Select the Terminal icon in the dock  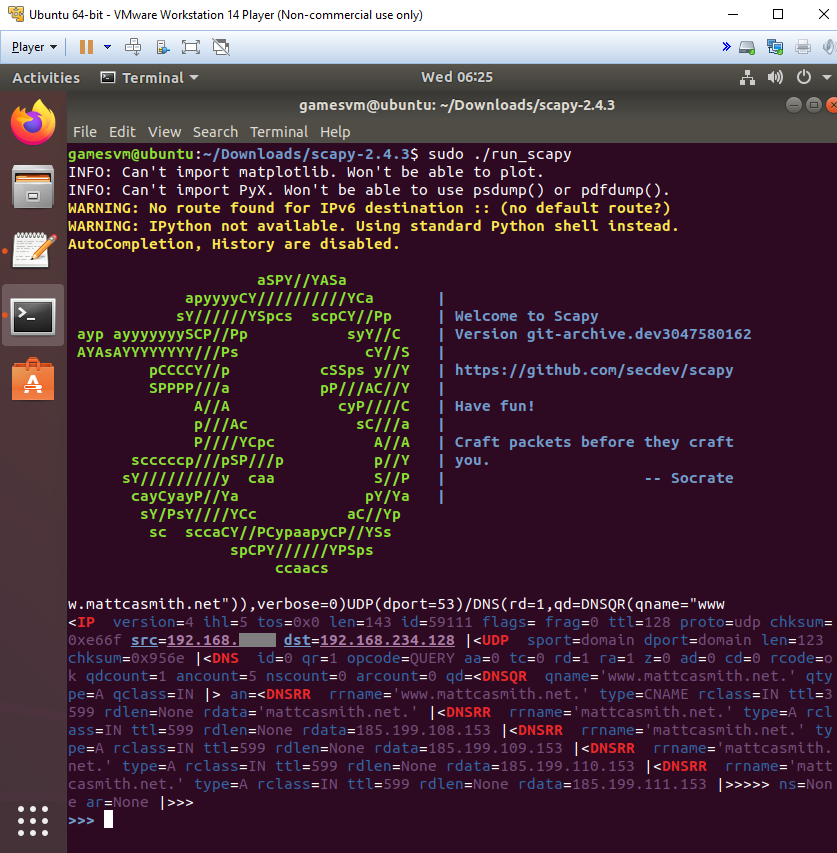pyautogui.click(x=33, y=316)
